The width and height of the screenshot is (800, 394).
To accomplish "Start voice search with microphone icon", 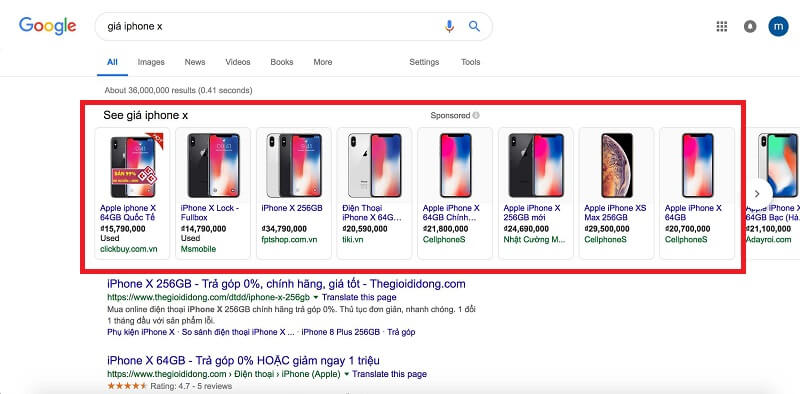I will [449, 26].
